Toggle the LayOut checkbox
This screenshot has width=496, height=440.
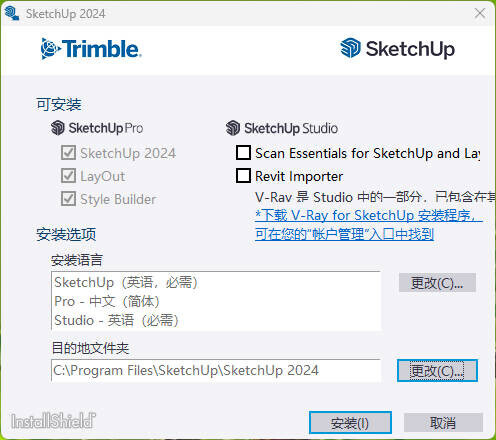(x=69, y=176)
